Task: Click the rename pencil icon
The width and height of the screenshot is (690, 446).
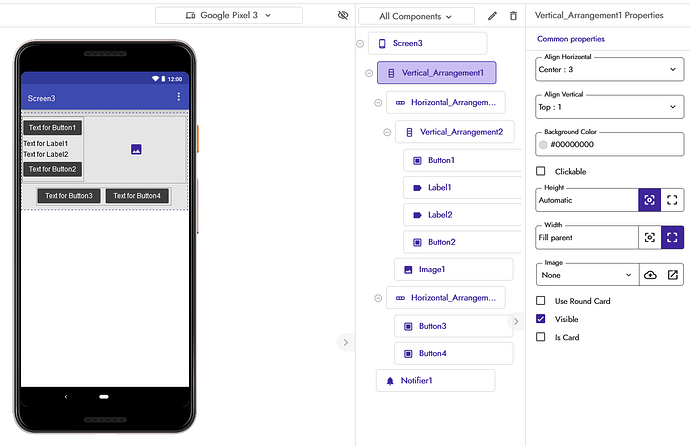Action: click(492, 16)
